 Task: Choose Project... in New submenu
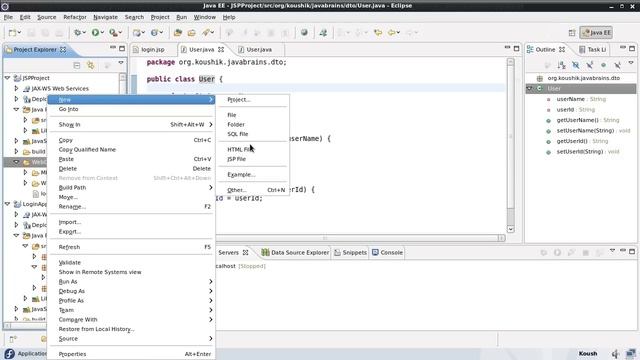point(252,100)
